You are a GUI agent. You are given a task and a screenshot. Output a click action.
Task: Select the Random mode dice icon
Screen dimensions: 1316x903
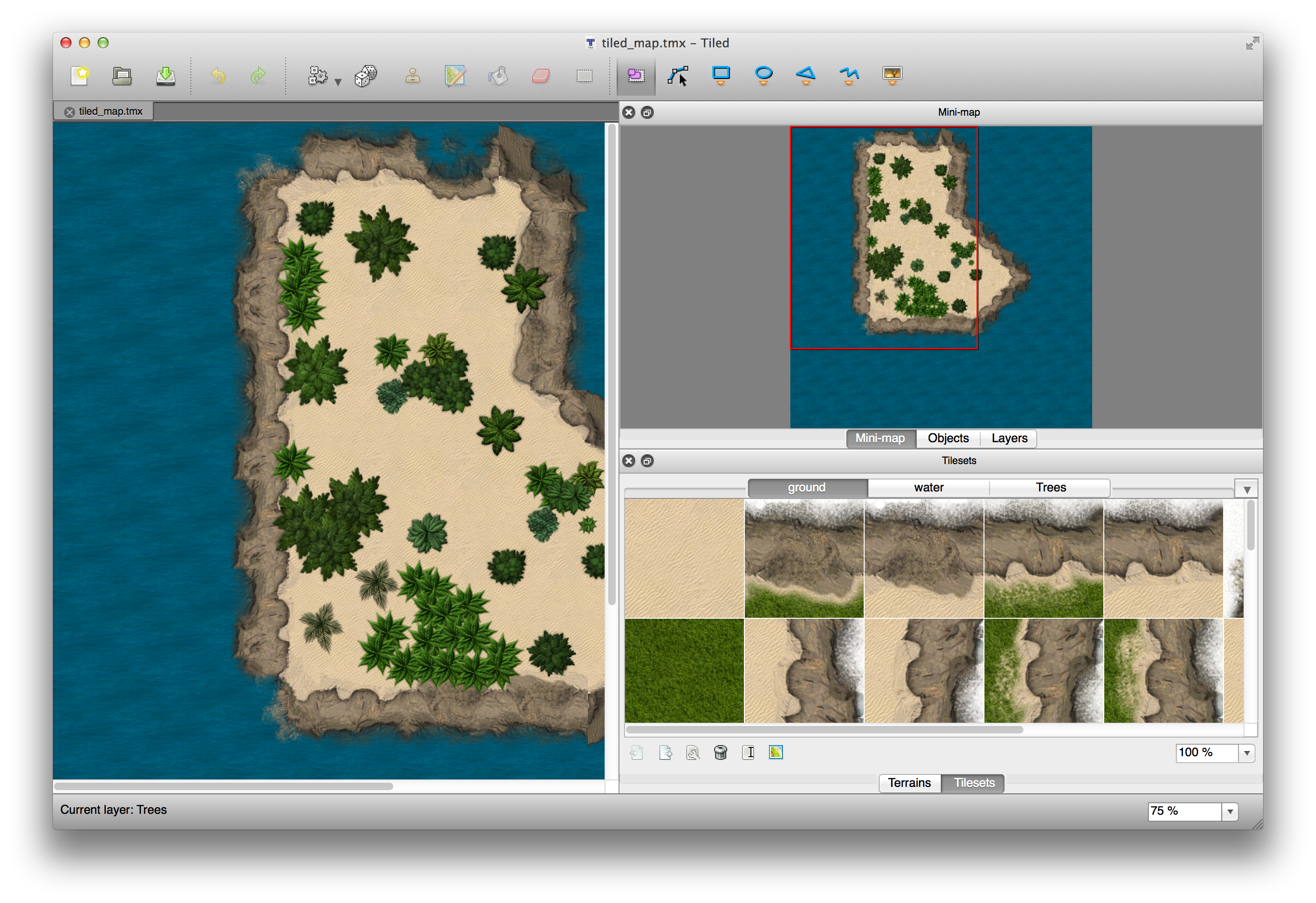point(366,75)
